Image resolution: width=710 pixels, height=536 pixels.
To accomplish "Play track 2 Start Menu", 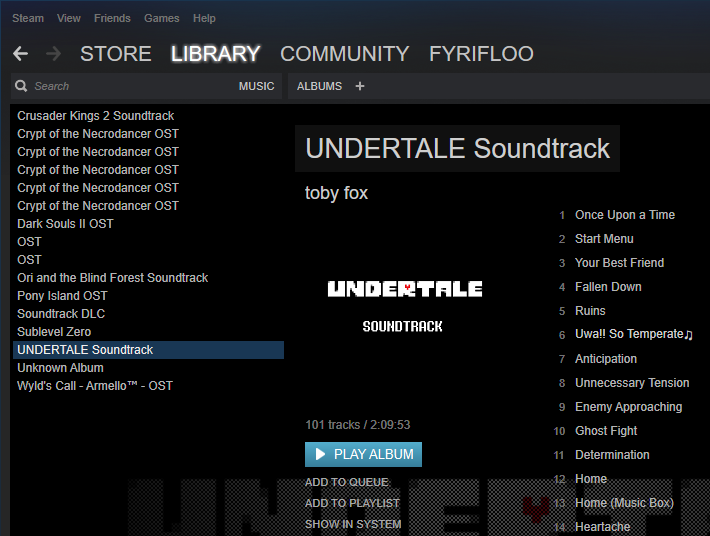I will tap(604, 239).
